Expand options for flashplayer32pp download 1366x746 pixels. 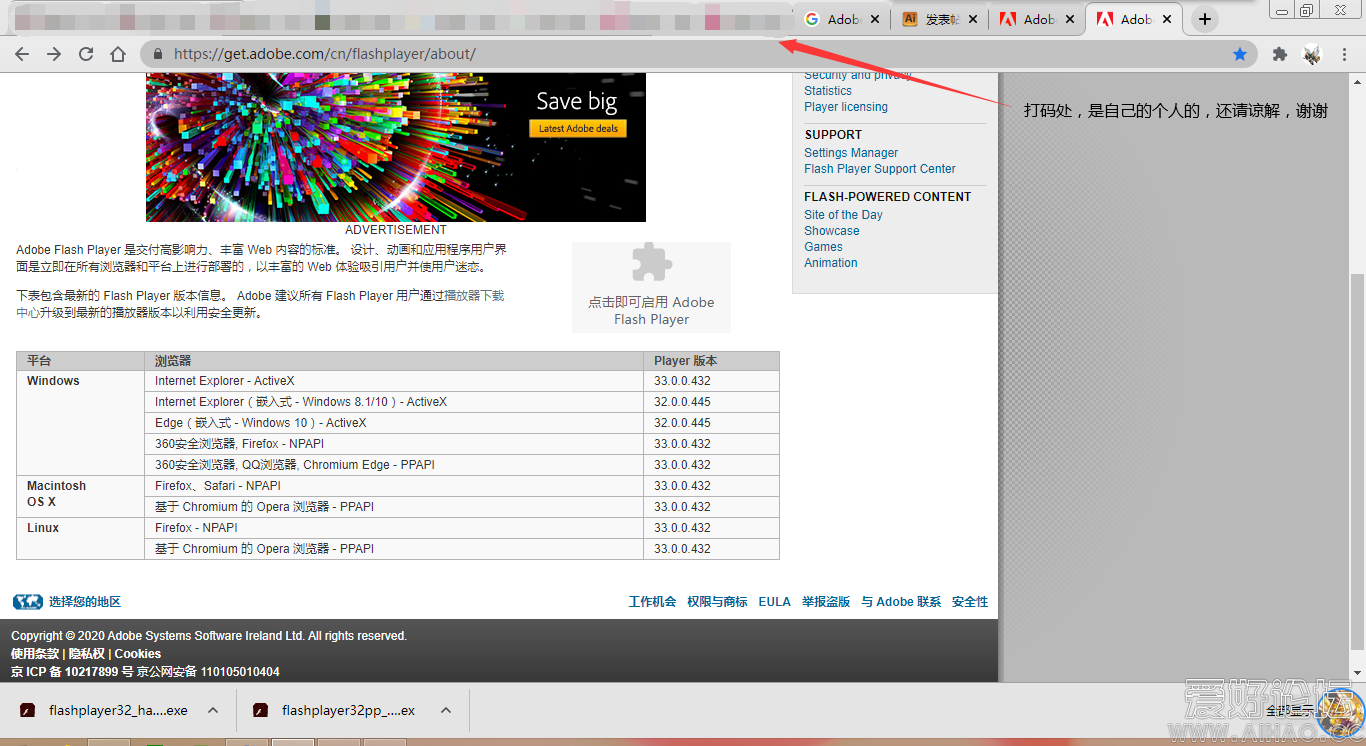(x=445, y=709)
